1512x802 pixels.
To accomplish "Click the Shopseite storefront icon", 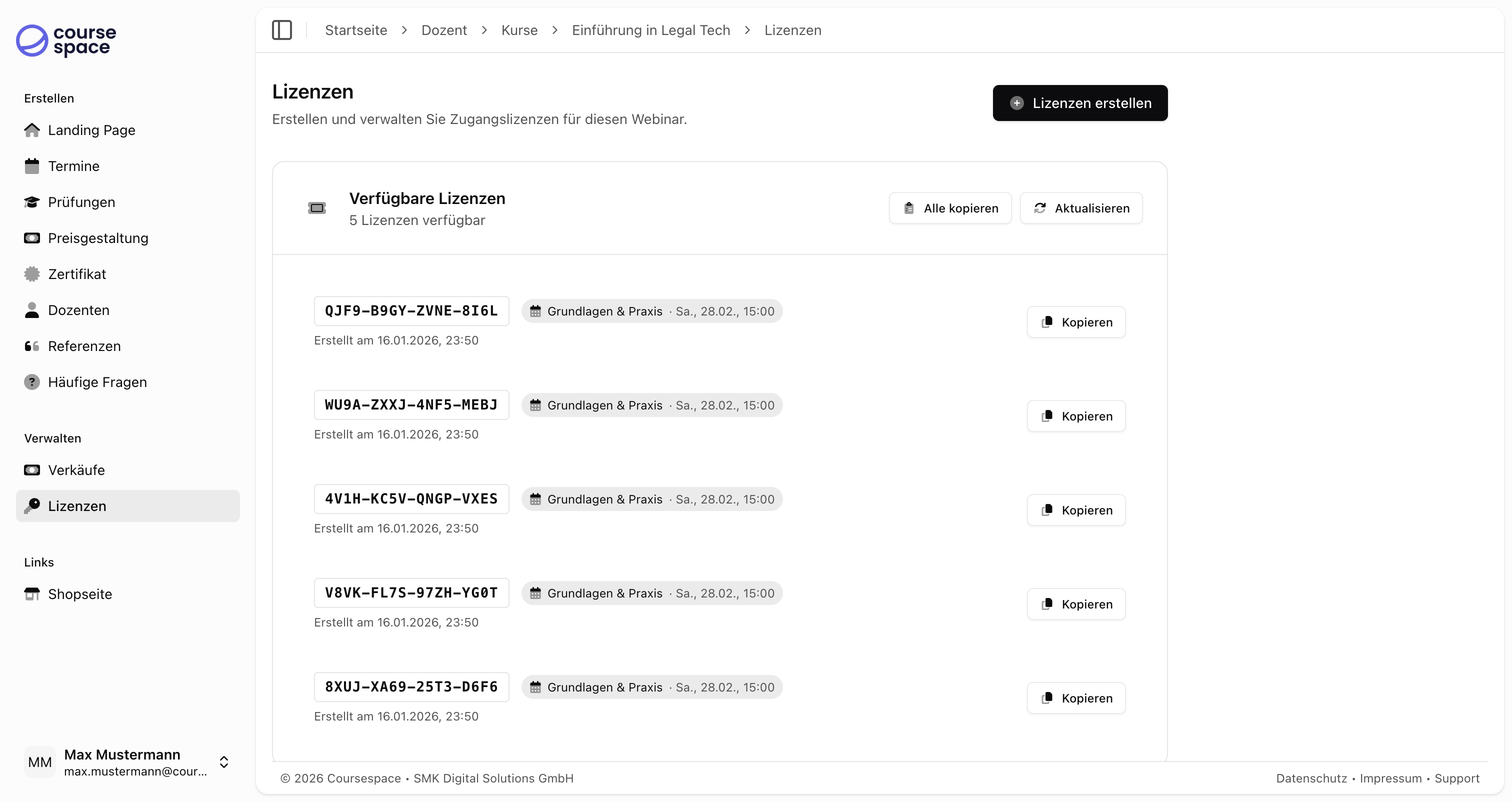I will pos(31,594).
